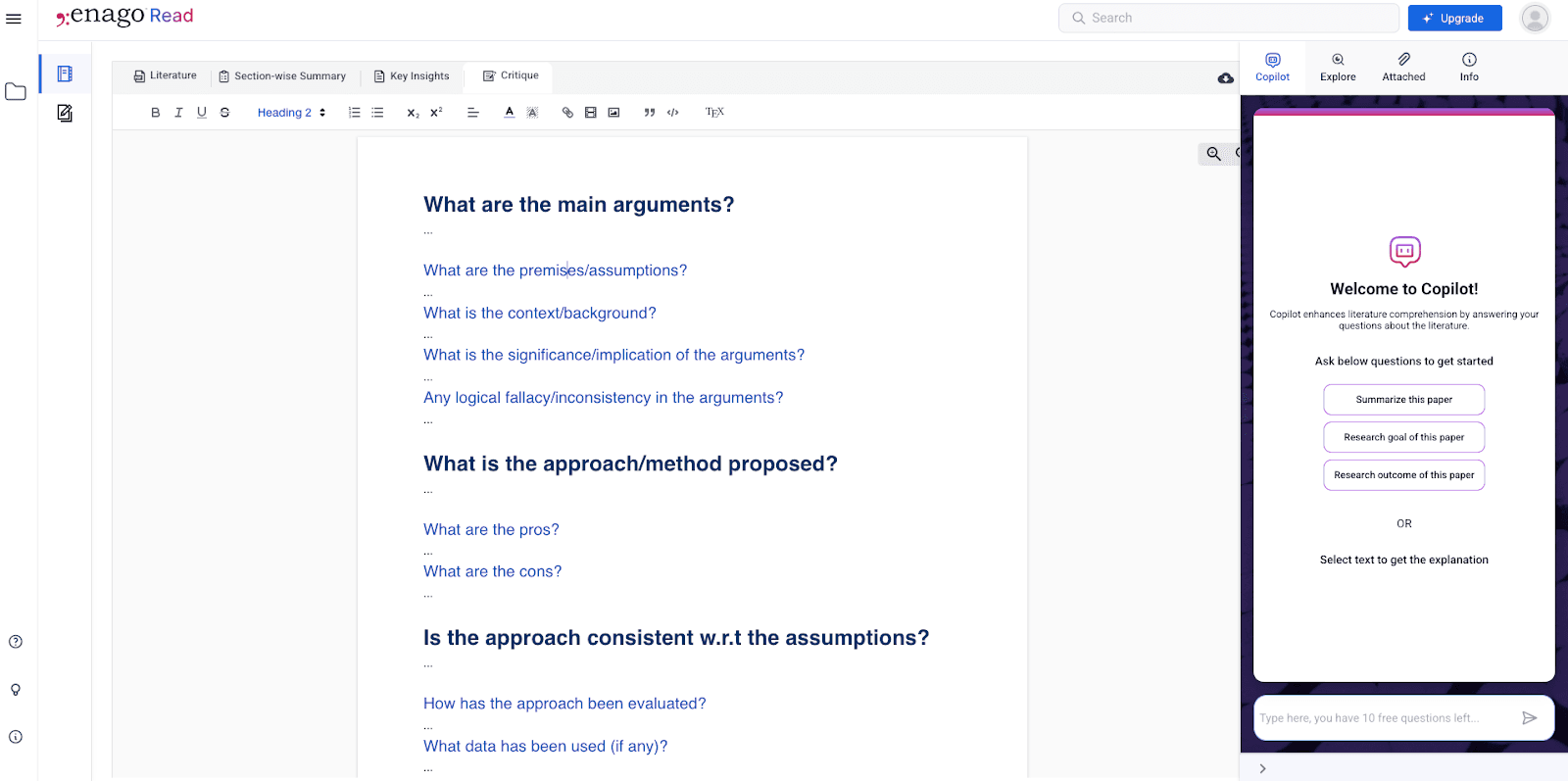Click How has the approach been evaluated?

coord(564,704)
